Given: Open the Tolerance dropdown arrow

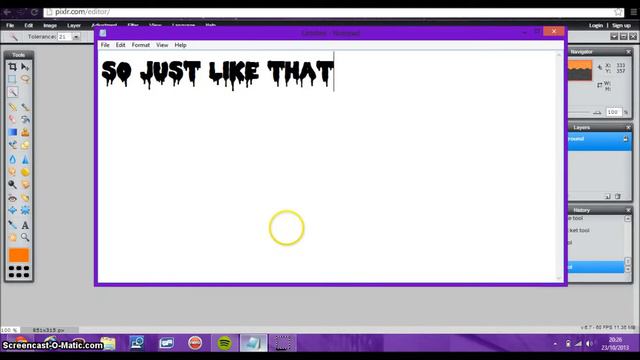Looking at the screenshot, I should coord(76,37).
